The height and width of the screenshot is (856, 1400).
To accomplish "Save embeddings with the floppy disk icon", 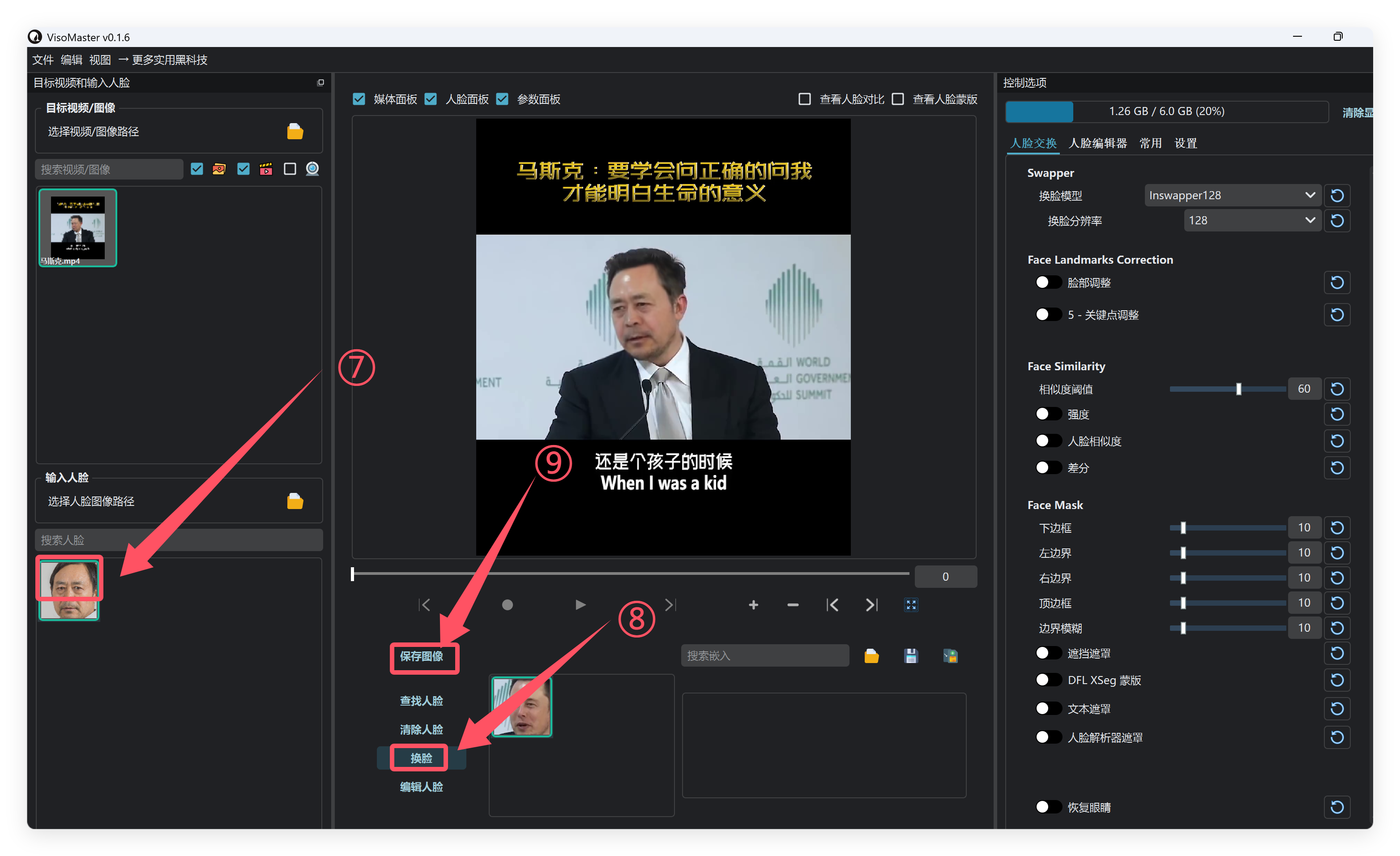I will pyautogui.click(x=911, y=656).
